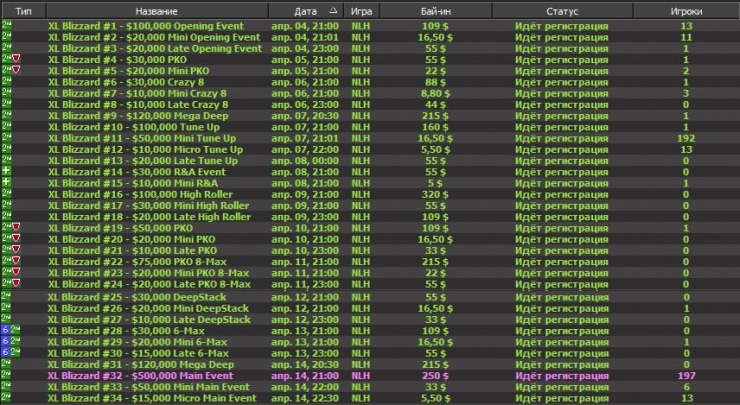Click the green type icon of XL Blizzard #3
The width and height of the screenshot is (740, 405).
click(x=7, y=48)
